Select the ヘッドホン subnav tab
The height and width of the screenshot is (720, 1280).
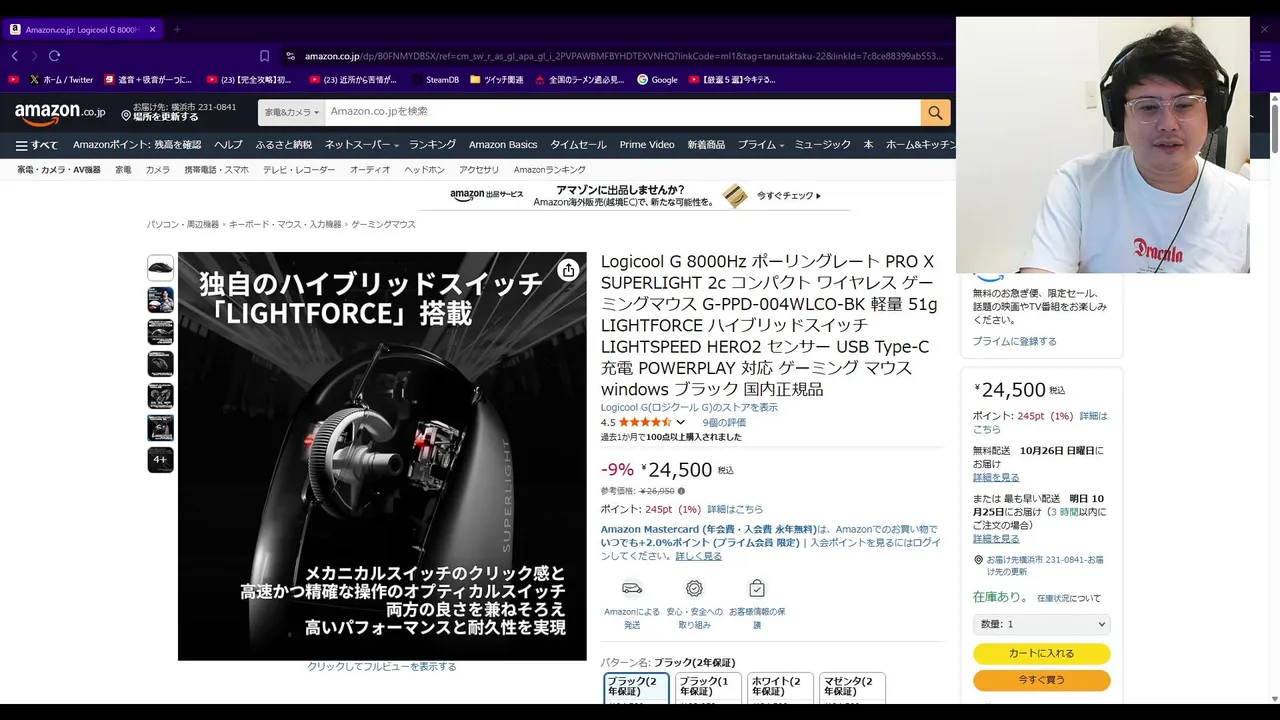pos(425,170)
